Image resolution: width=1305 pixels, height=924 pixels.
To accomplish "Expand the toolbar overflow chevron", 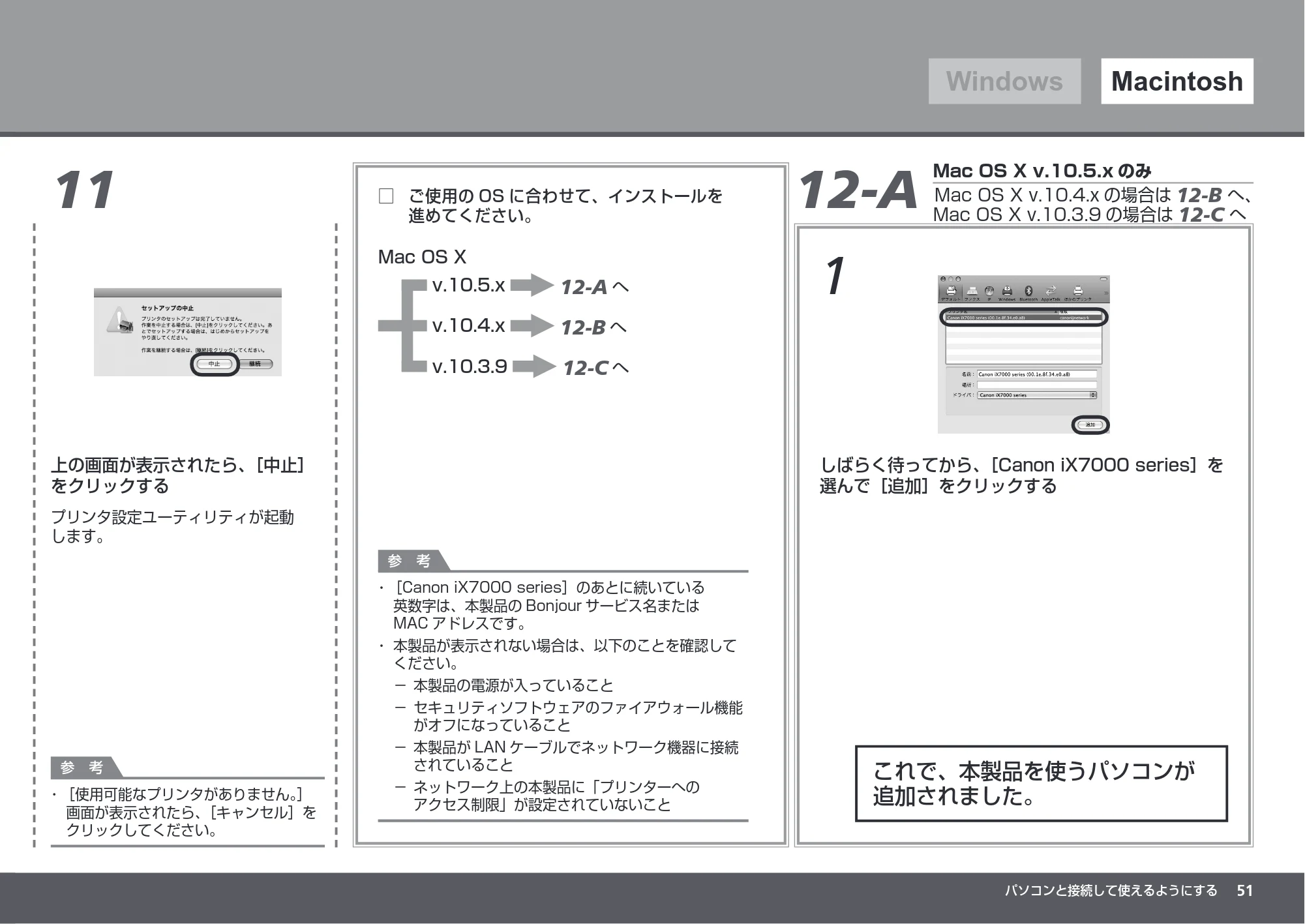I will point(1106,293).
